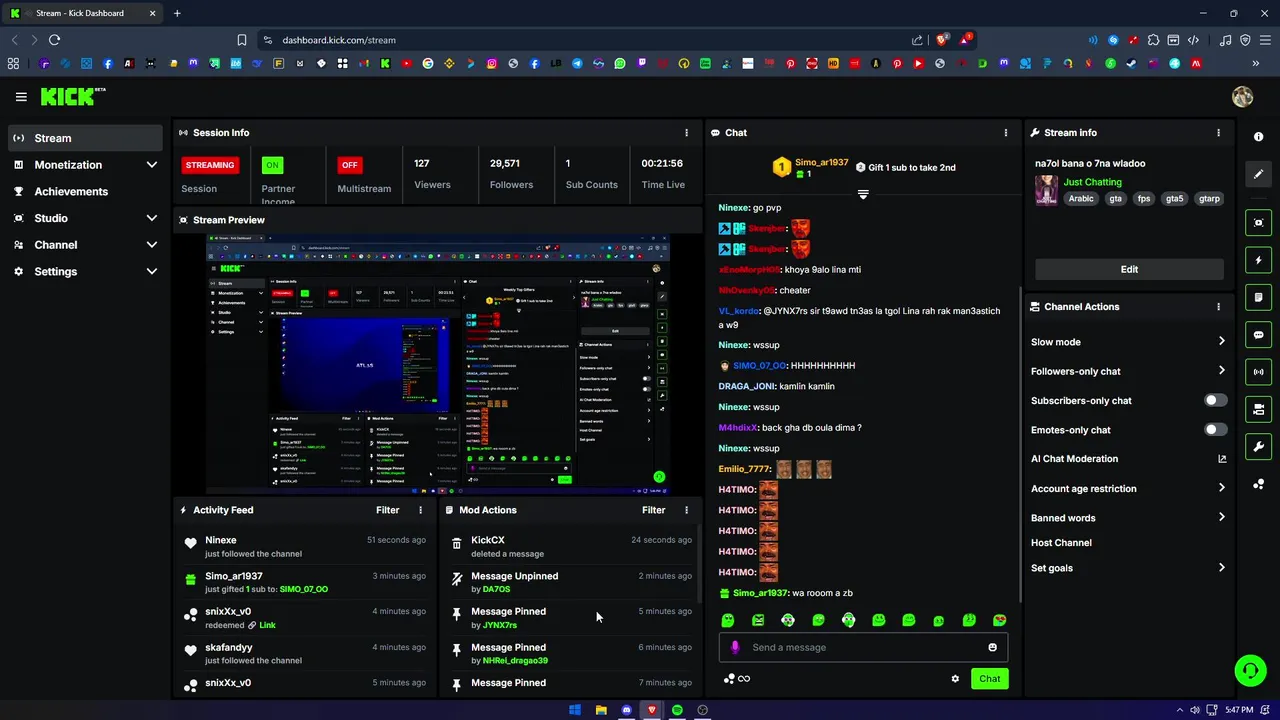Open Stream info three-dot menu
The image size is (1280, 720).
(1218, 133)
